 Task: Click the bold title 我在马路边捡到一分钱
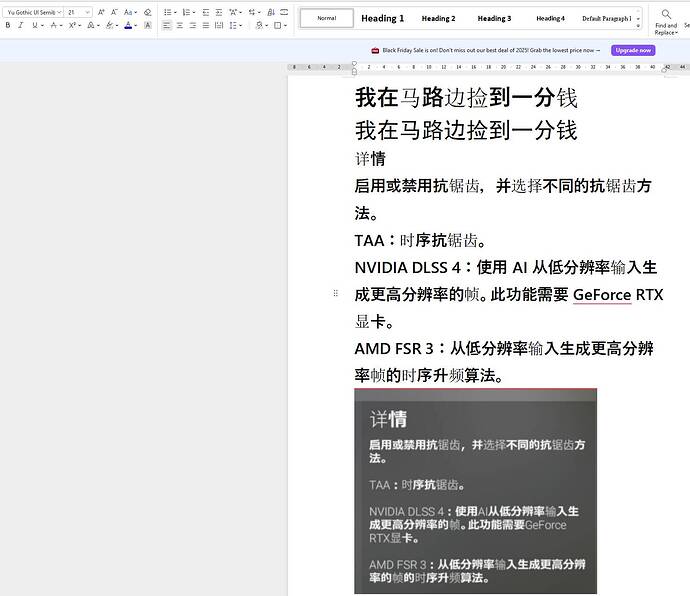click(466, 97)
